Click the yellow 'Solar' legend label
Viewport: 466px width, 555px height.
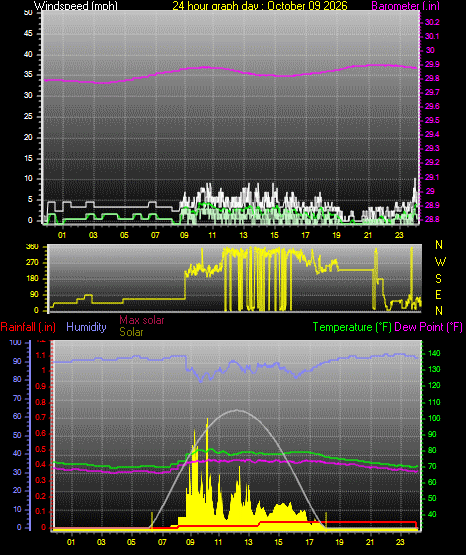coord(131,332)
